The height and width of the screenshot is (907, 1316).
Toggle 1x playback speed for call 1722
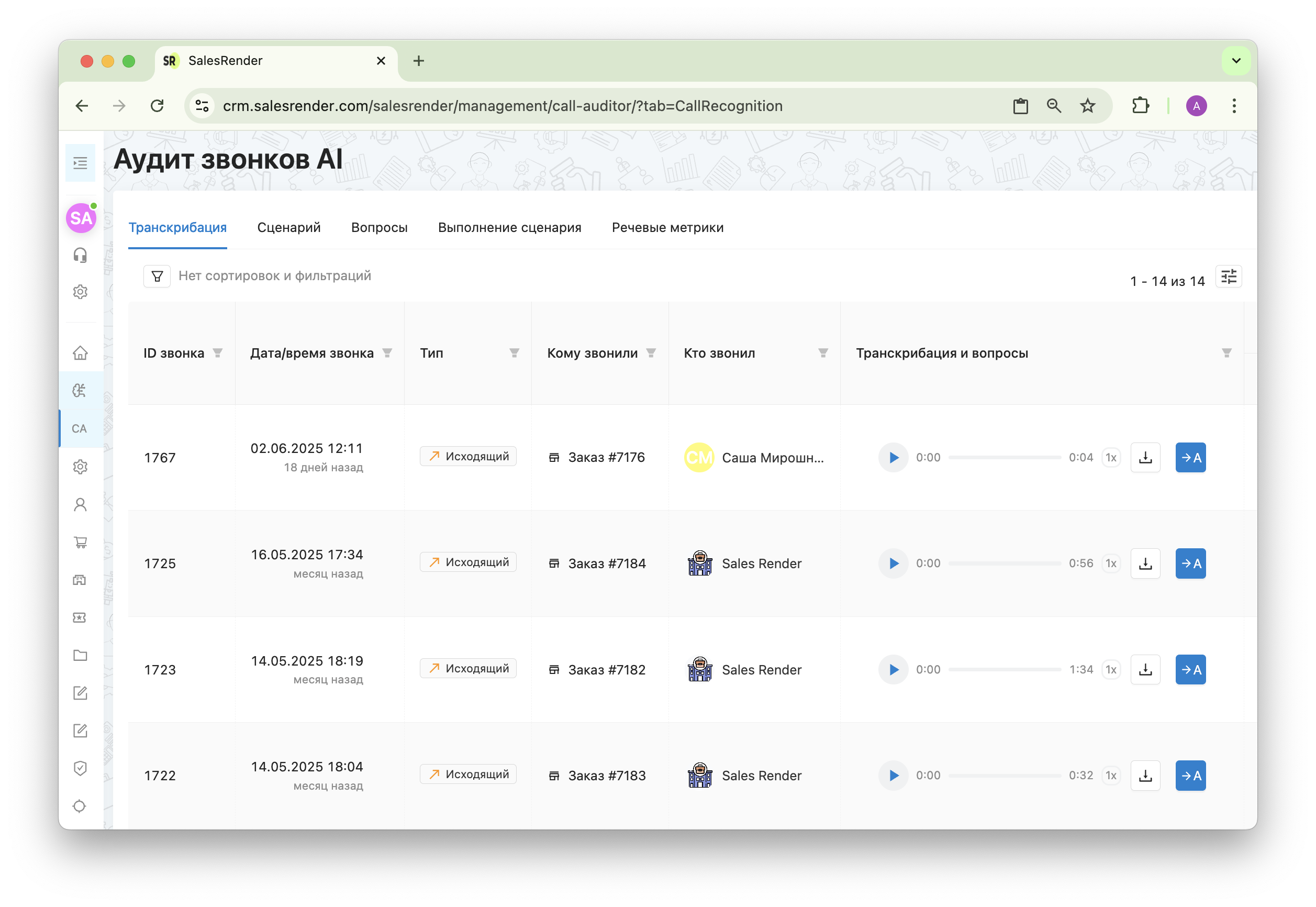1111,775
